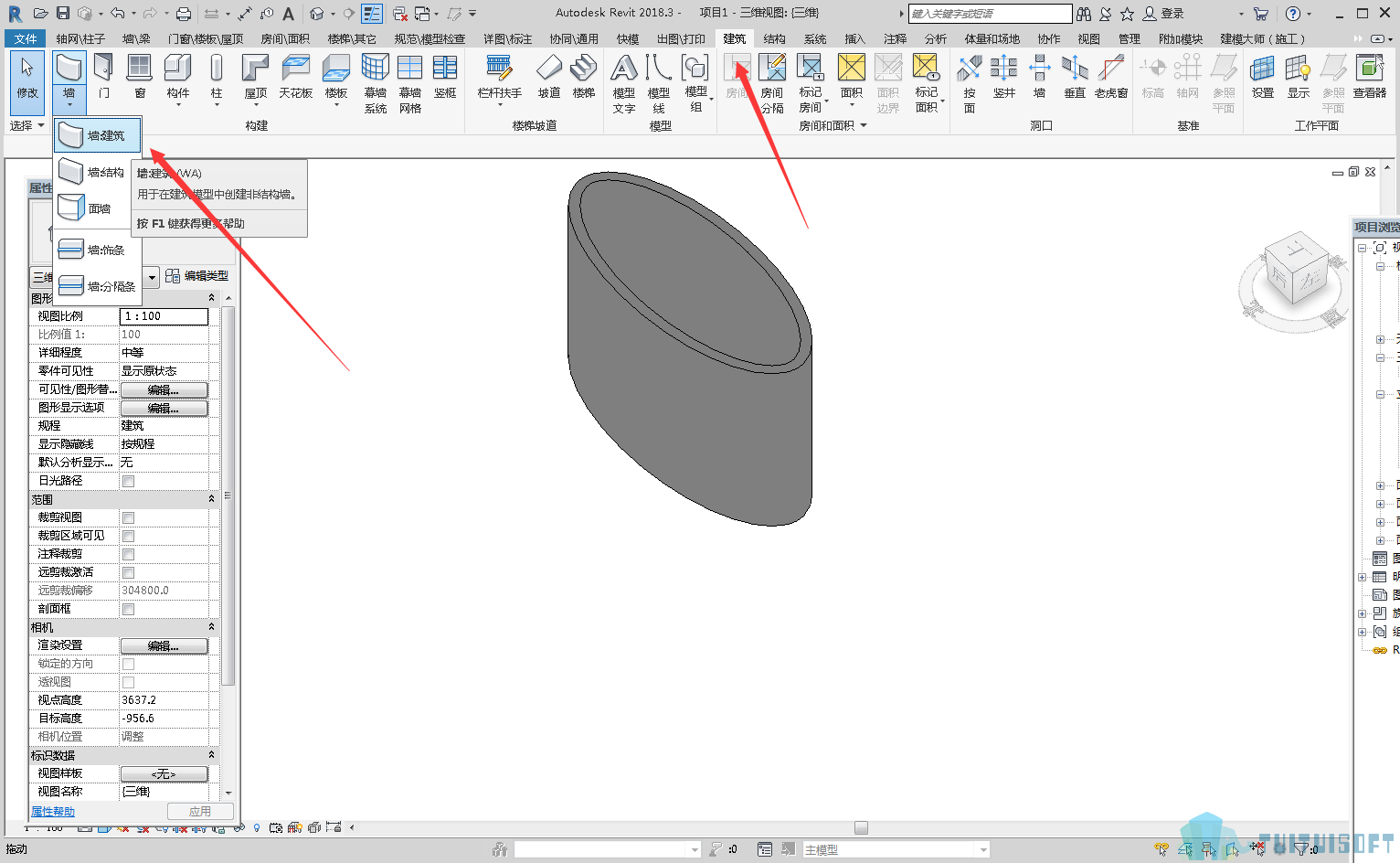Collapse the 相机 properties section

(x=212, y=627)
